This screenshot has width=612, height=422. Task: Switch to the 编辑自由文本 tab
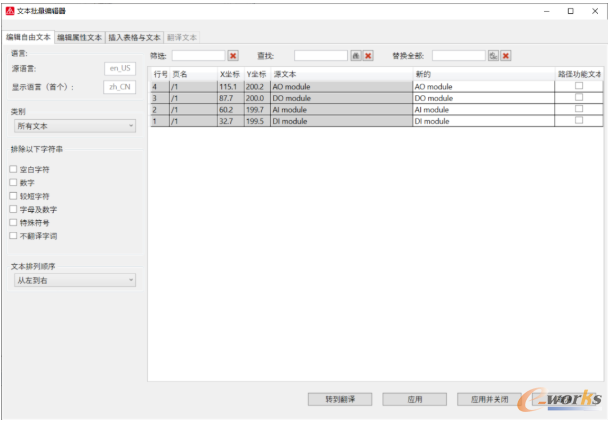28,37
